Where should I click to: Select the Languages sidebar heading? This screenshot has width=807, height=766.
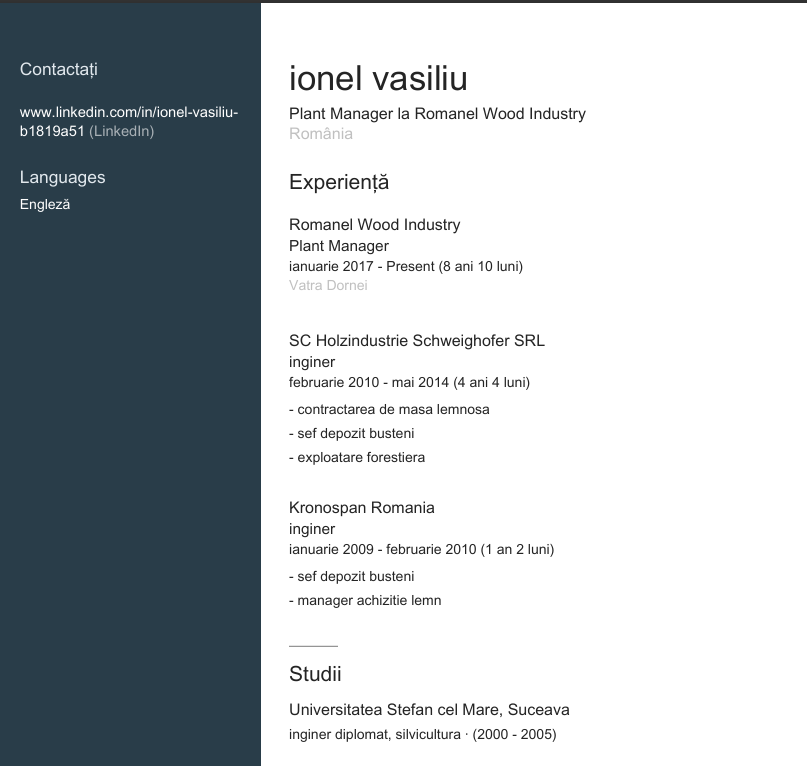[x=62, y=177]
